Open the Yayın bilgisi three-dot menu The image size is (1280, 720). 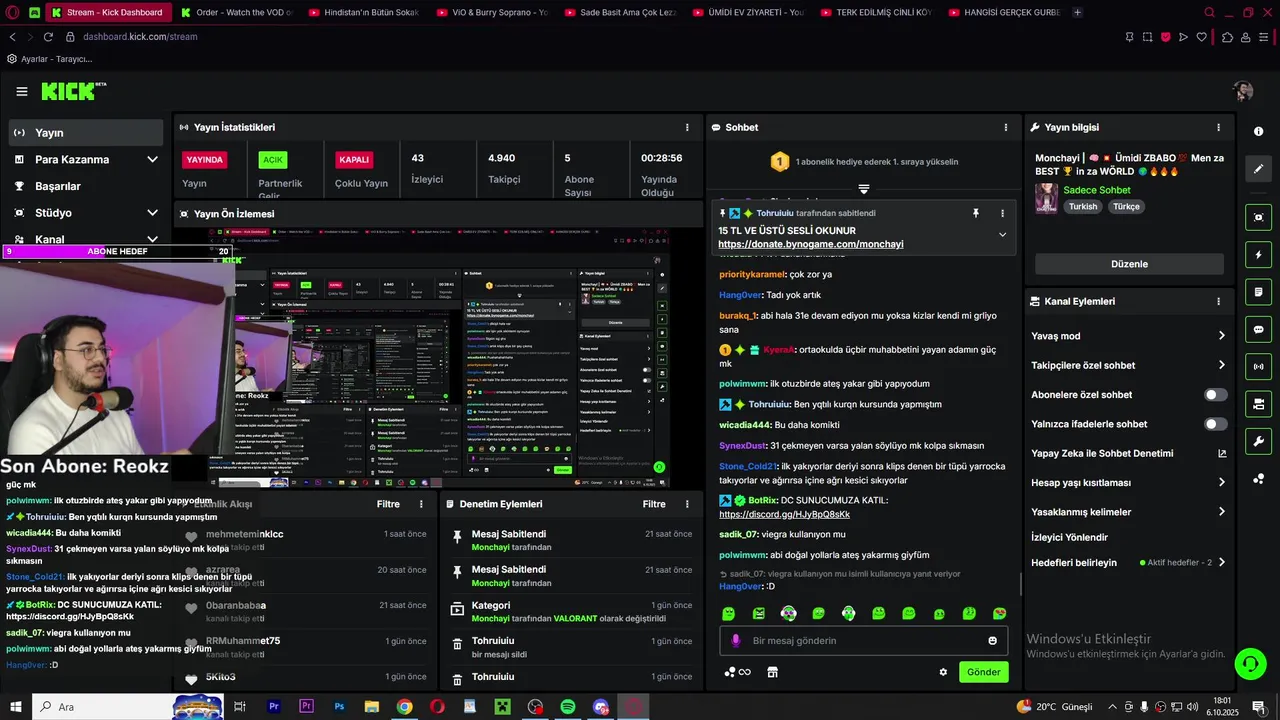[1218, 127]
